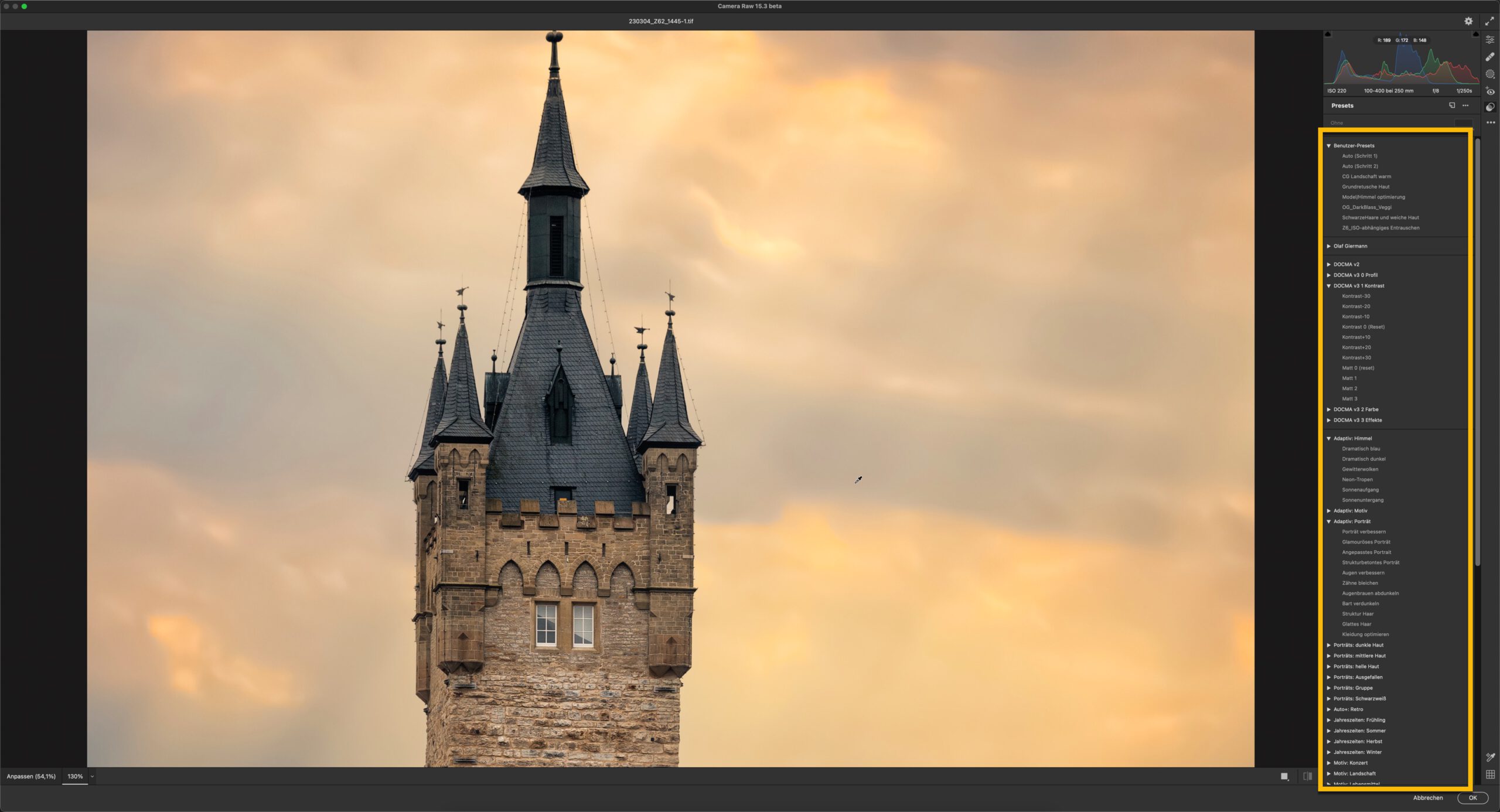Select the color sampler eyedropper tool
This screenshot has height=812, width=1500.
pyautogui.click(x=1490, y=757)
